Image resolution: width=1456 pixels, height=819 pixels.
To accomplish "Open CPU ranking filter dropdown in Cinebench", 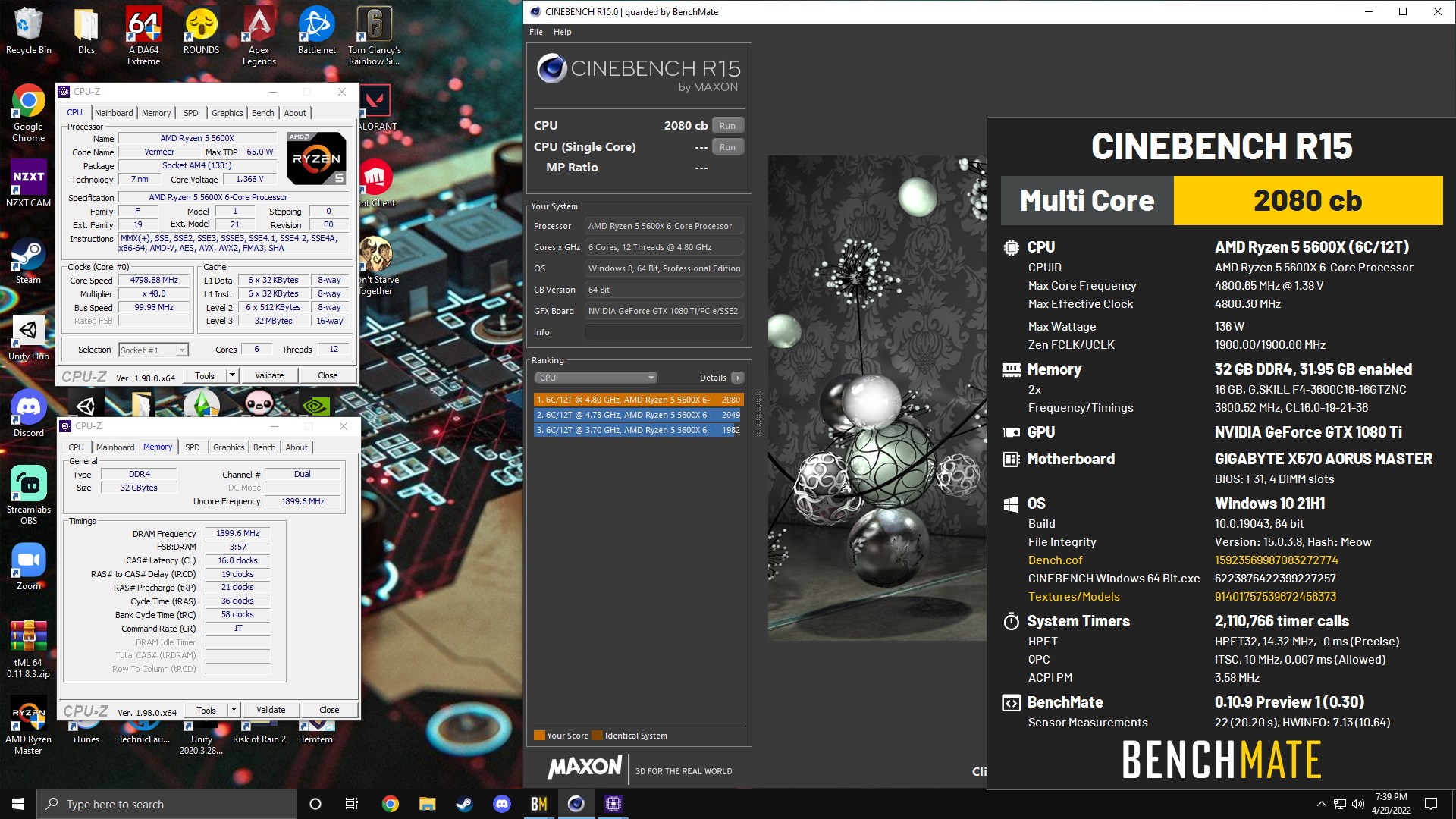I will pos(595,378).
